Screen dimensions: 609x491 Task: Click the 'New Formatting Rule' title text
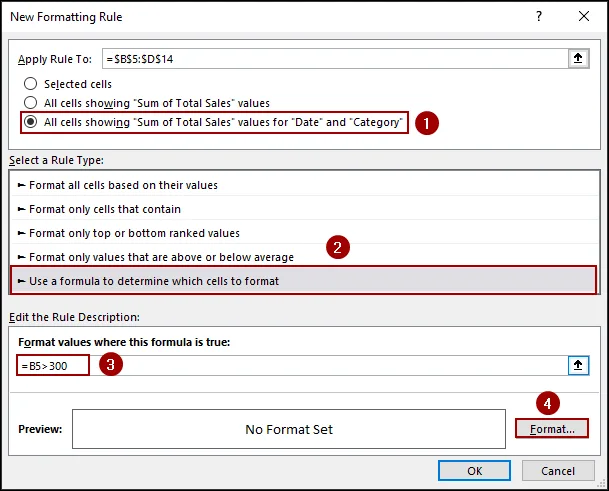pyautogui.click(x=66, y=17)
